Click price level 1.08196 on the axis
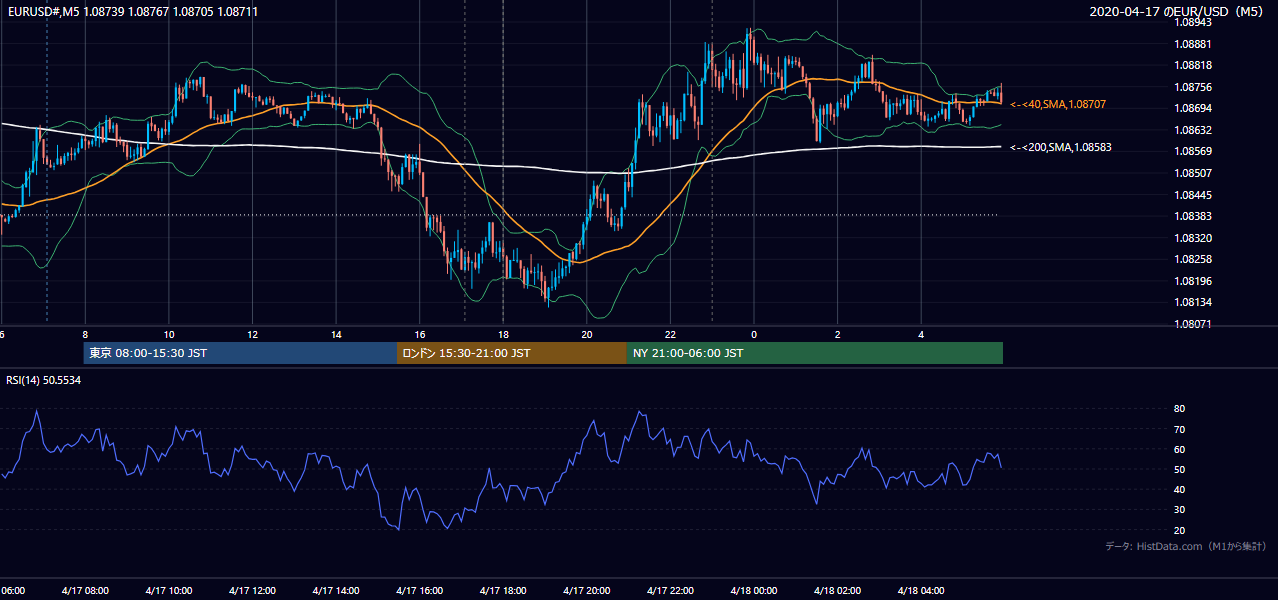The height and width of the screenshot is (600, 1278). click(1194, 281)
